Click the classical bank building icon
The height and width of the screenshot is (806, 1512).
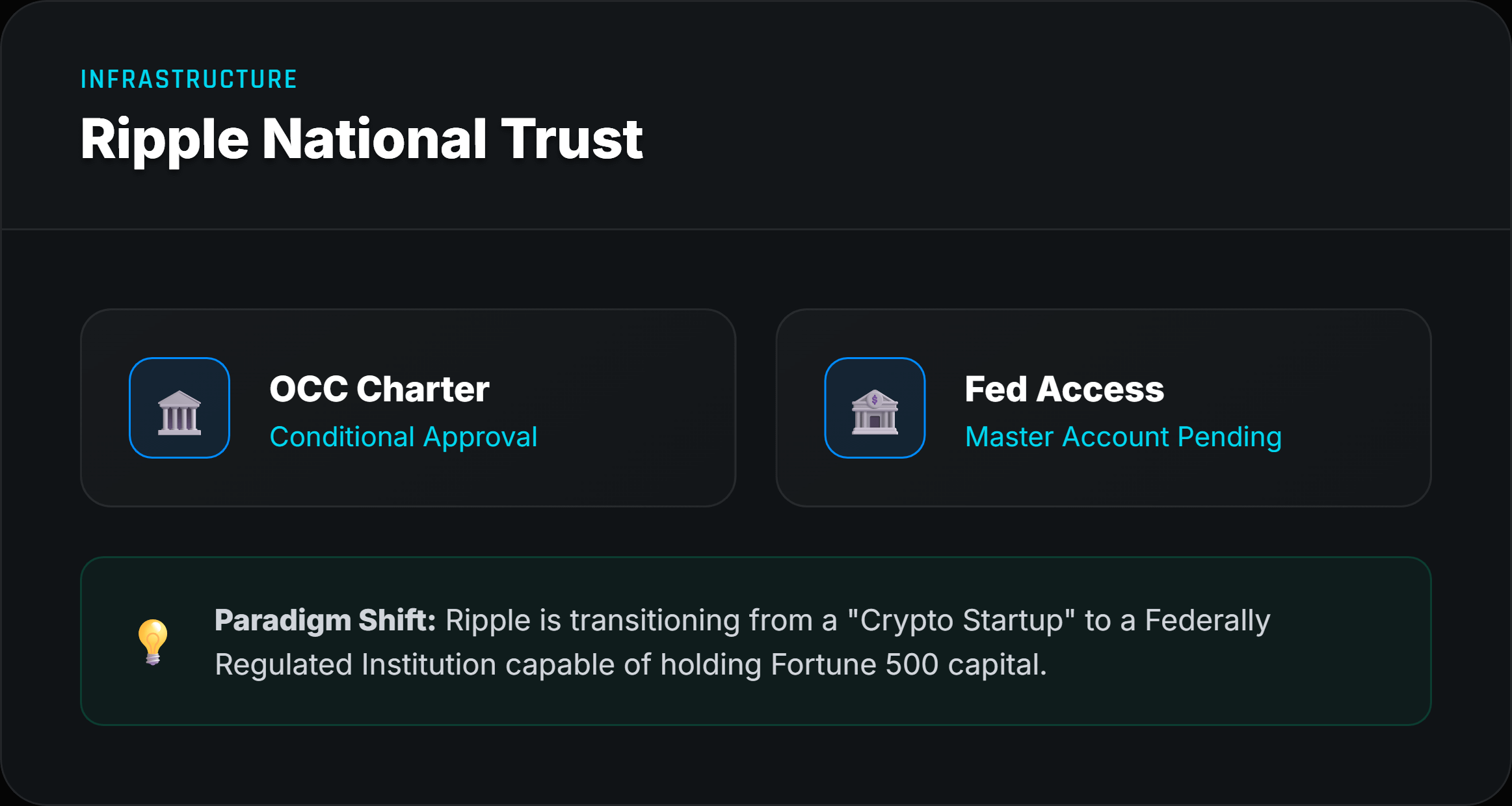pos(179,412)
